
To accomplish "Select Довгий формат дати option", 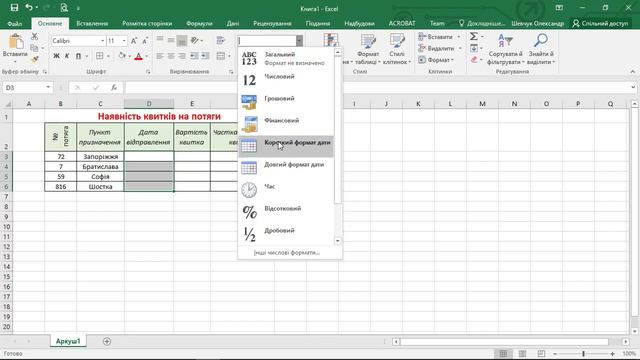I will (x=286, y=168).
